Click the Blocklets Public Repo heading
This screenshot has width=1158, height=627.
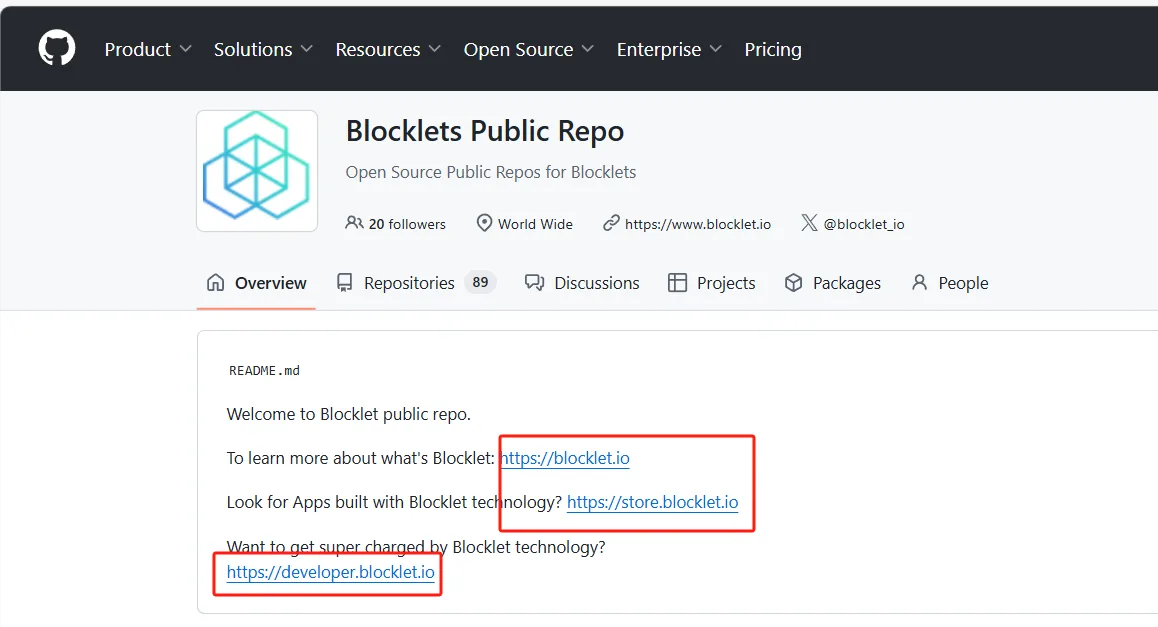pyautogui.click(x=484, y=131)
